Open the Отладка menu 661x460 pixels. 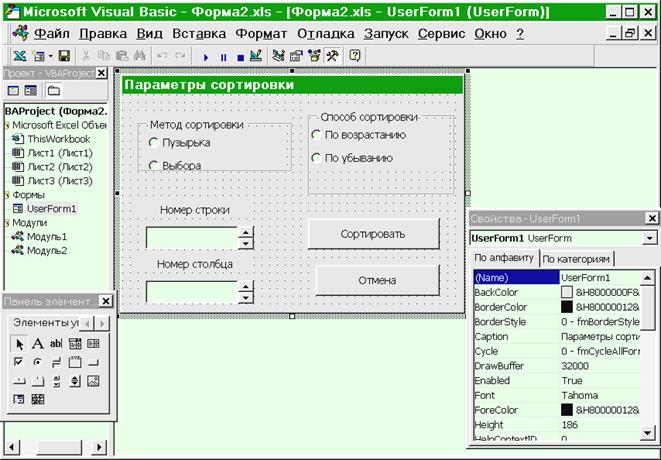[325, 33]
